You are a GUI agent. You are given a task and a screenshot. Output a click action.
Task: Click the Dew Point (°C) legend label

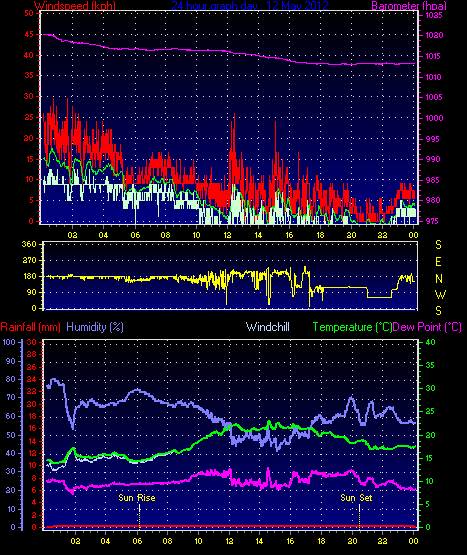pyautogui.click(x=427, y=327)
